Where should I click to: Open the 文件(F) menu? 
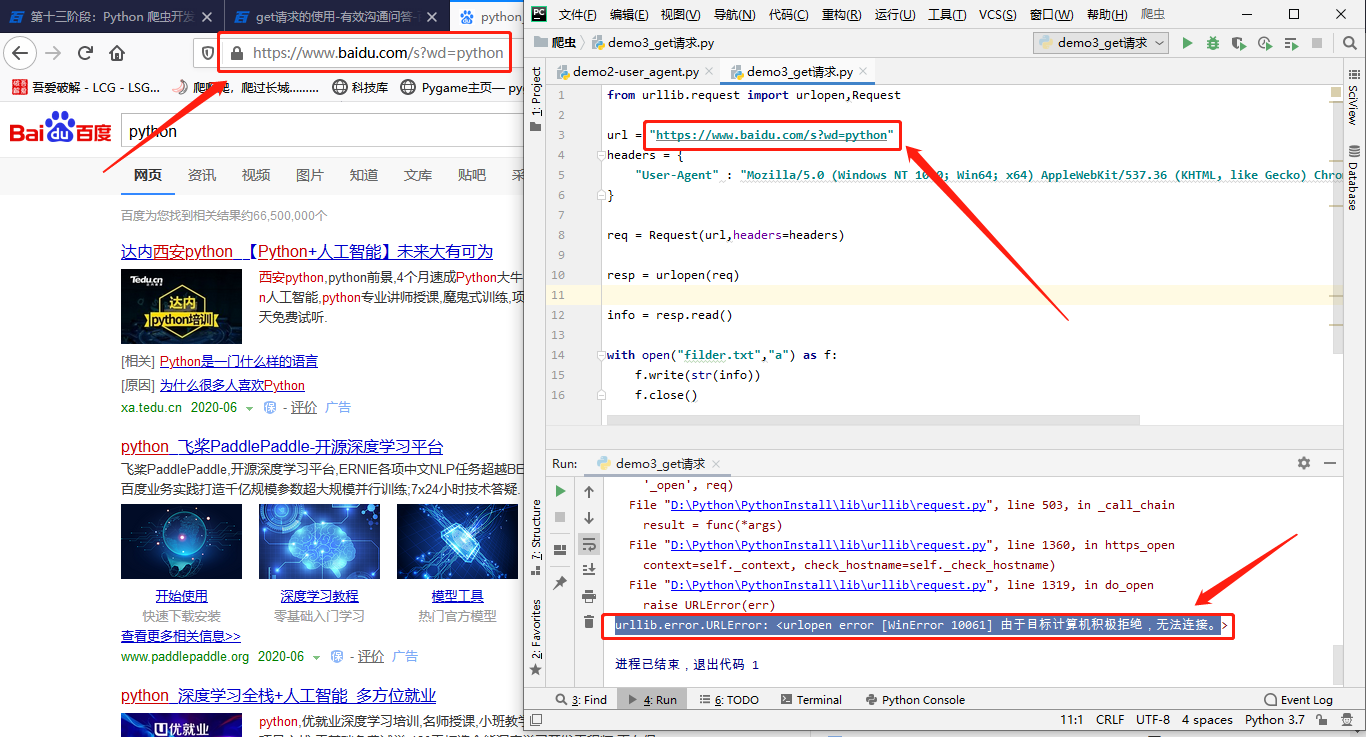(578, 14)
